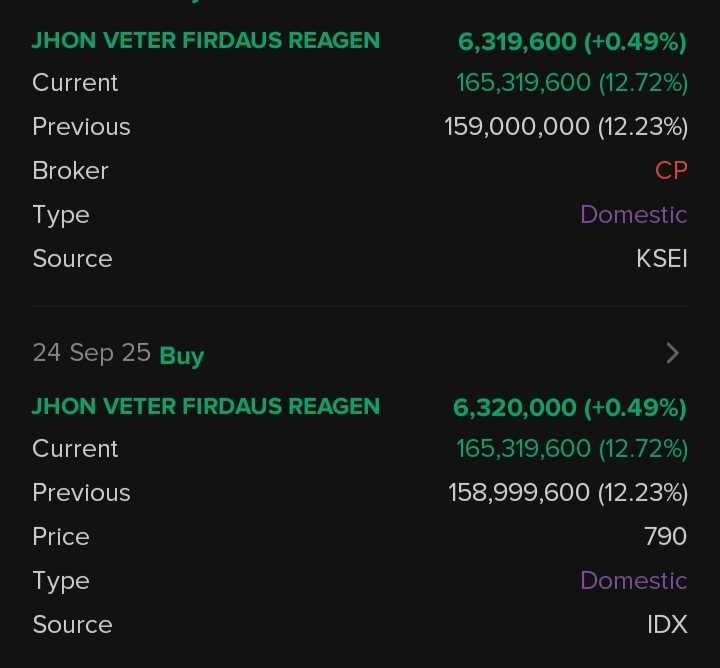Tap the red CP broker code
The width and height of the screenshot is (720, 668).
click(x=671, y=171)
